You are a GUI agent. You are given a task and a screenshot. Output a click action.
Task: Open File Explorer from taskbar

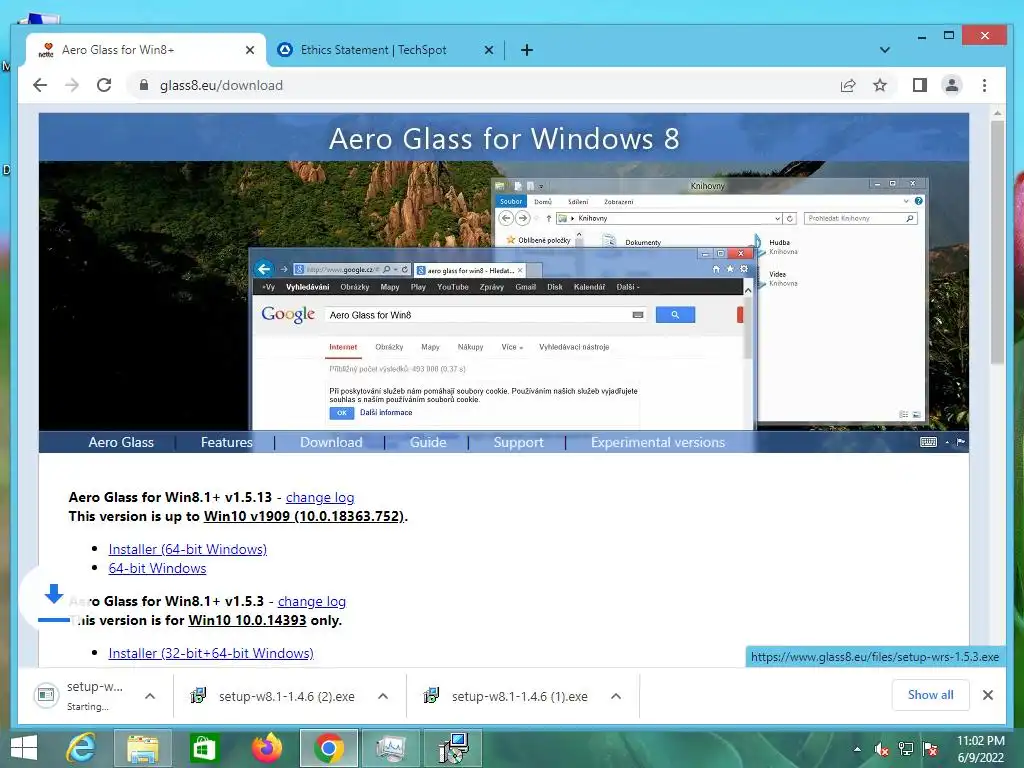(142, 748)
